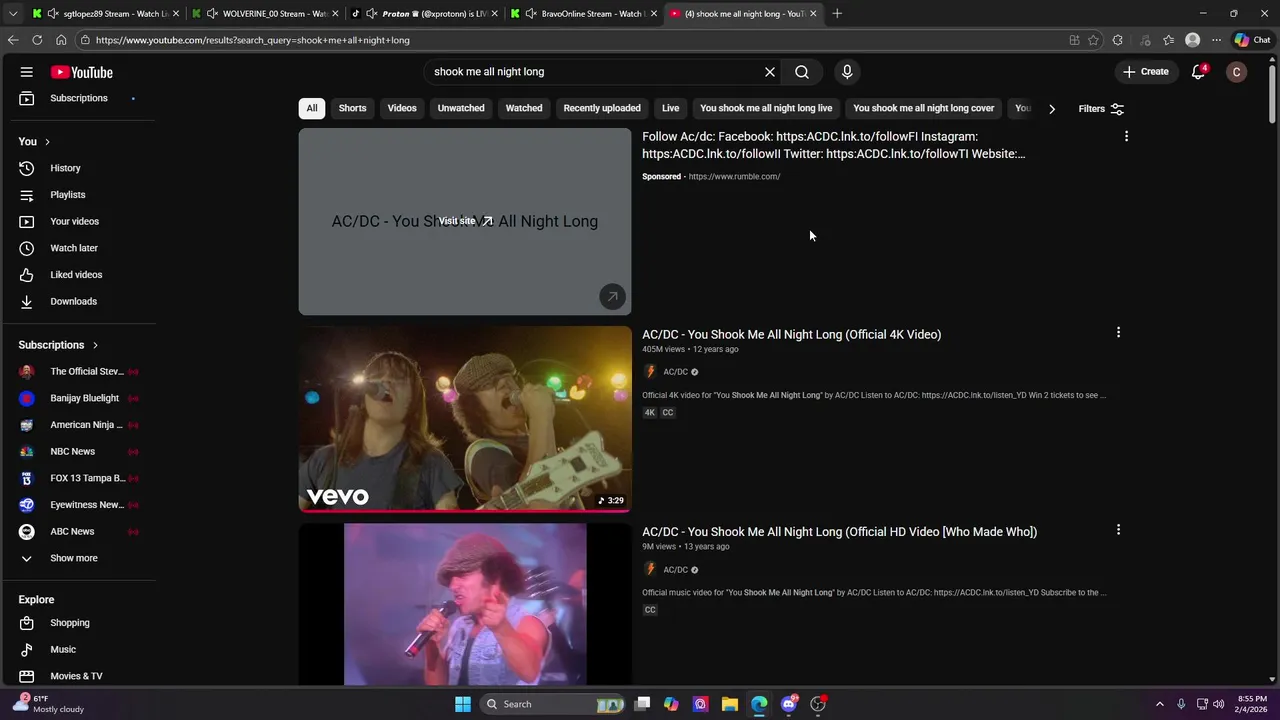Open the Windows Start menu
Screen dimensions: 1280x720
[x=463, y=704]
